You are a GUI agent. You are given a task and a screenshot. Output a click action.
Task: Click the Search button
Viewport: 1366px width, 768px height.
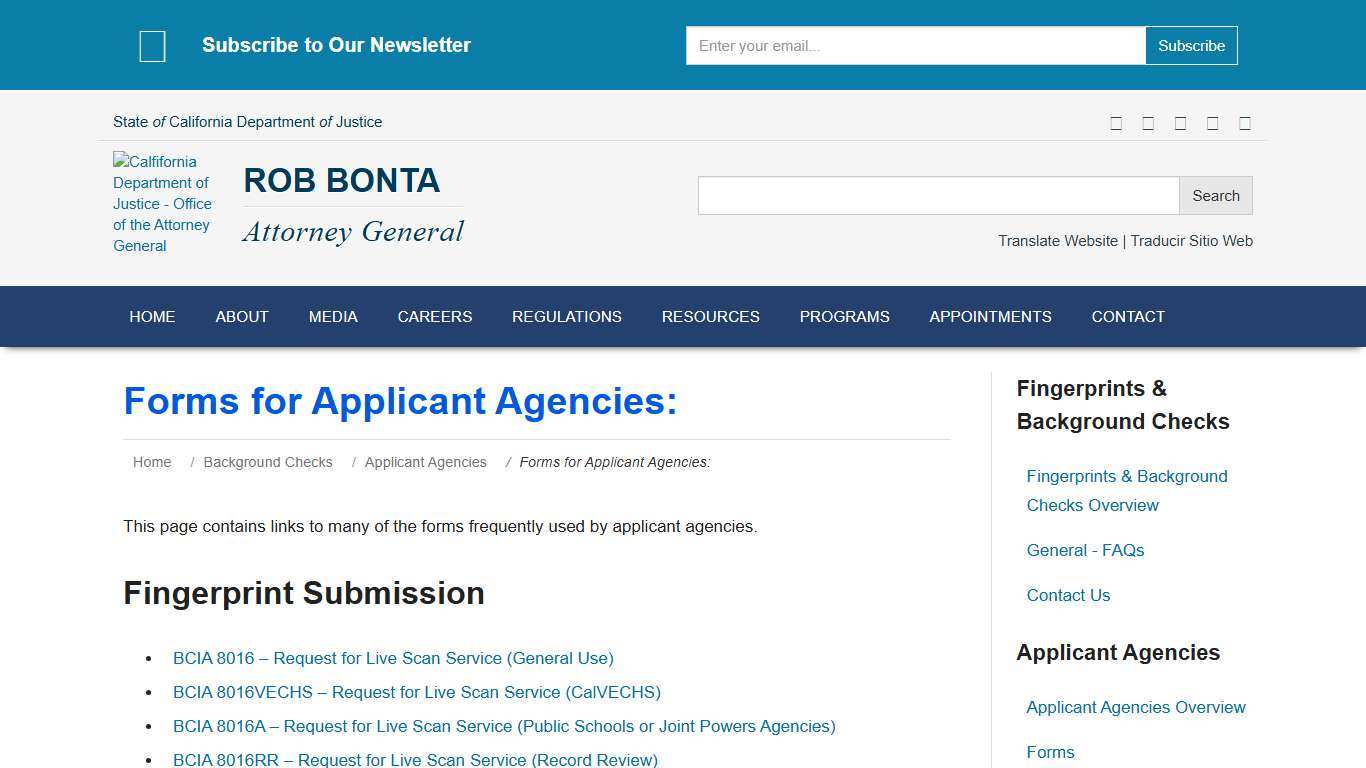pyautogui.click(x=1215, y=195)
